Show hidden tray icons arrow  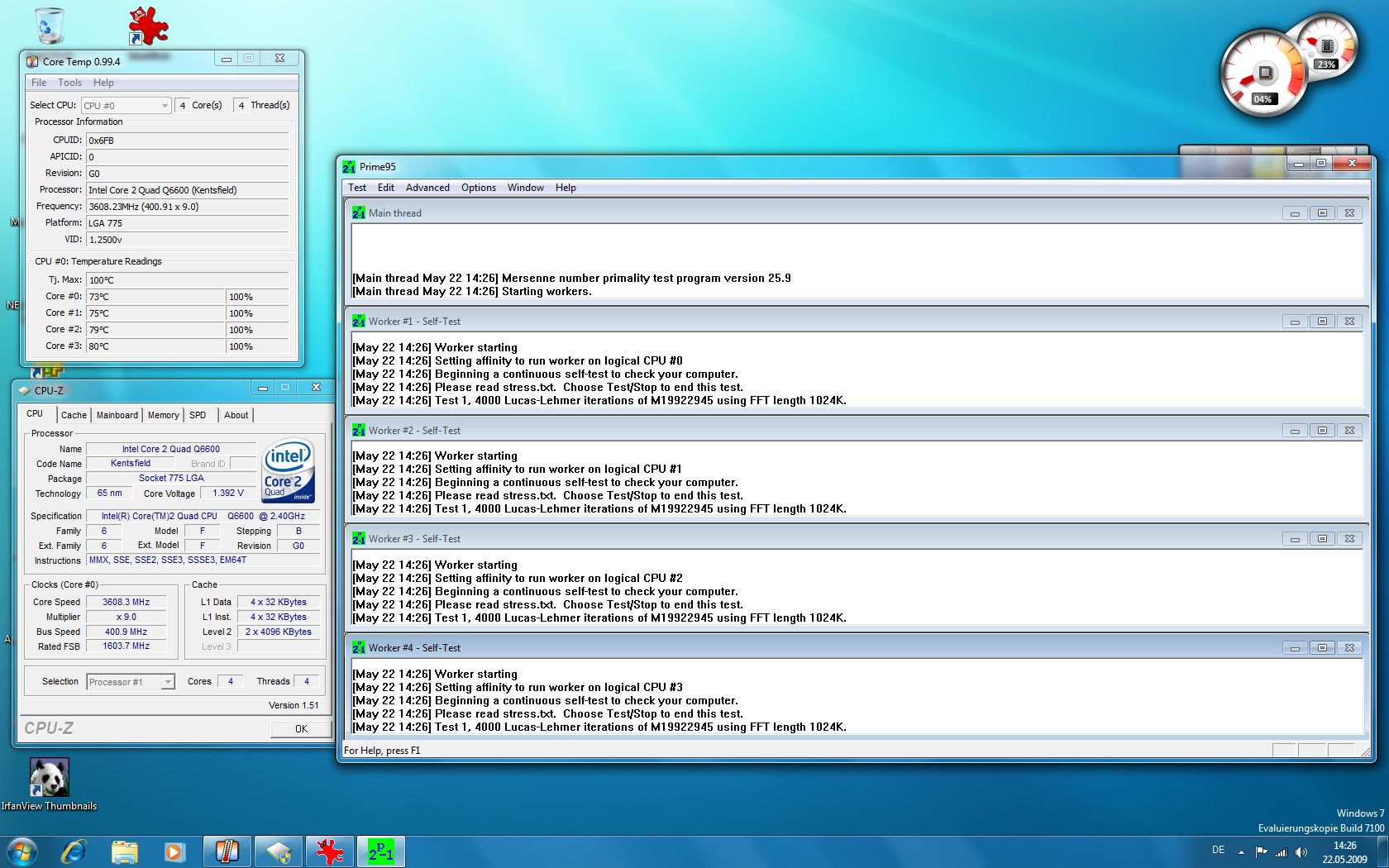1241,851
